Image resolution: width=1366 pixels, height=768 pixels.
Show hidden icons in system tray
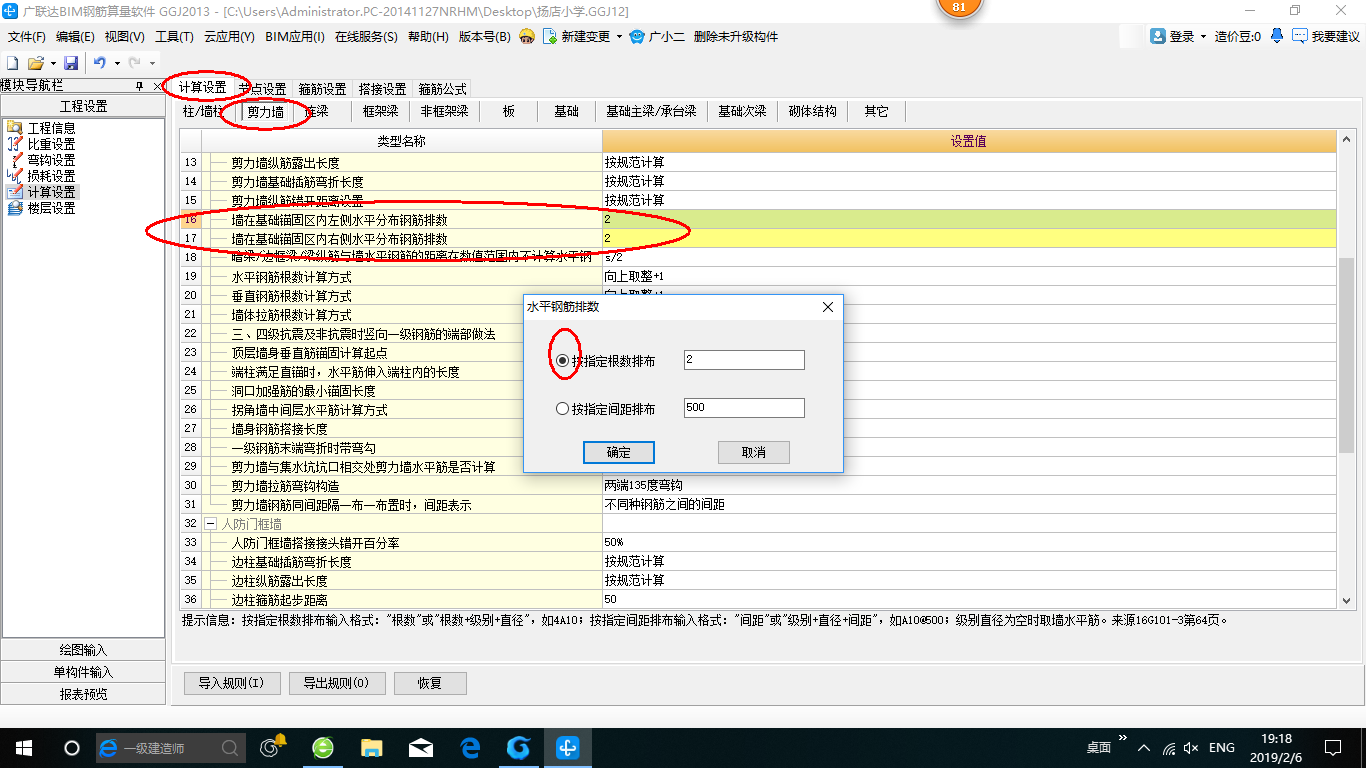[x=1143, y=747]
